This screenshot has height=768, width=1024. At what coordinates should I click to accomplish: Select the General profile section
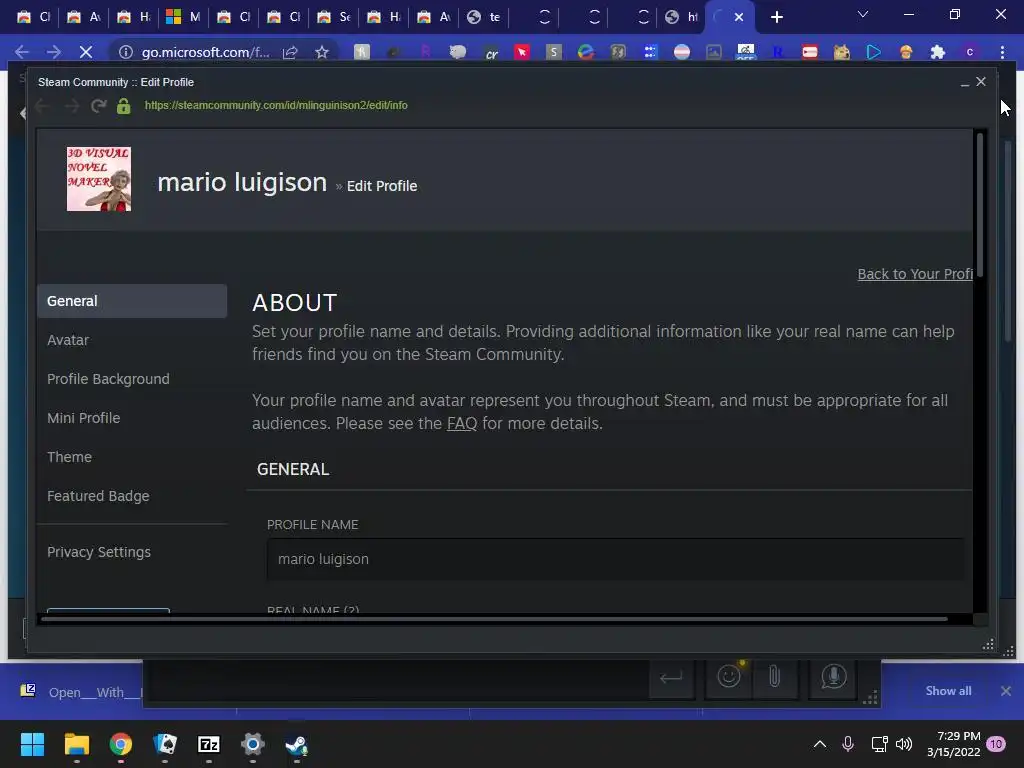(132, 301)
